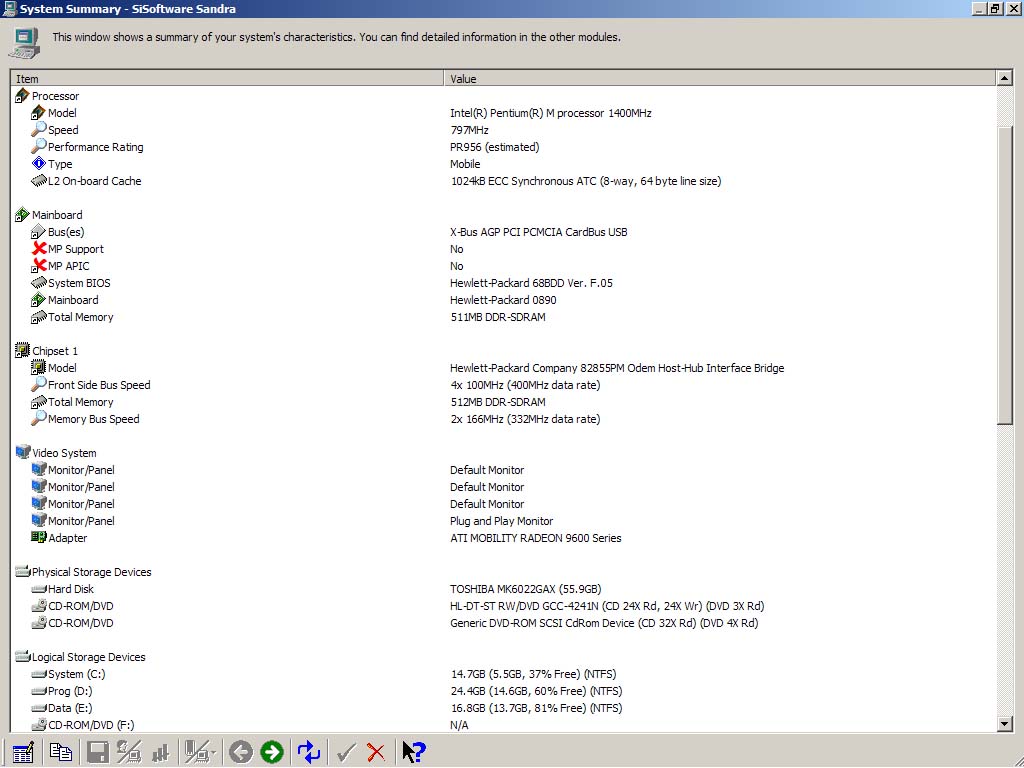Click the value 'Intel(R) Pentium(R) M processor 1400MHz'
This screenshot has width=1024, height=768.
[x=551, y=113]
